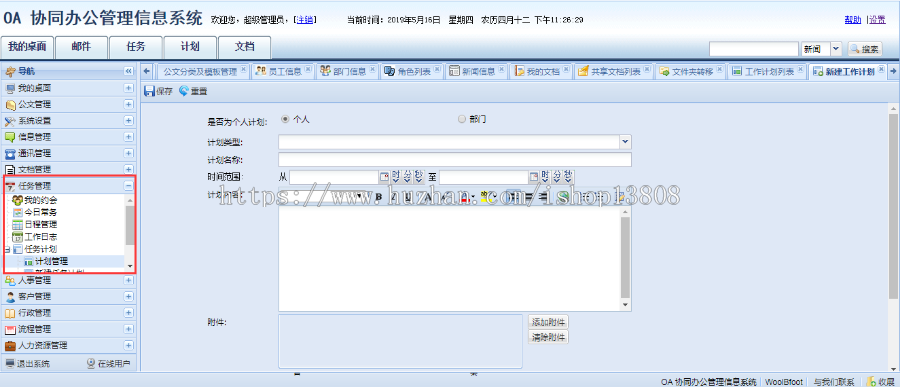Expand the 系统设置 section with its plus button
Image resolution: width=900 pixels, height=387 pixels.
129,121
